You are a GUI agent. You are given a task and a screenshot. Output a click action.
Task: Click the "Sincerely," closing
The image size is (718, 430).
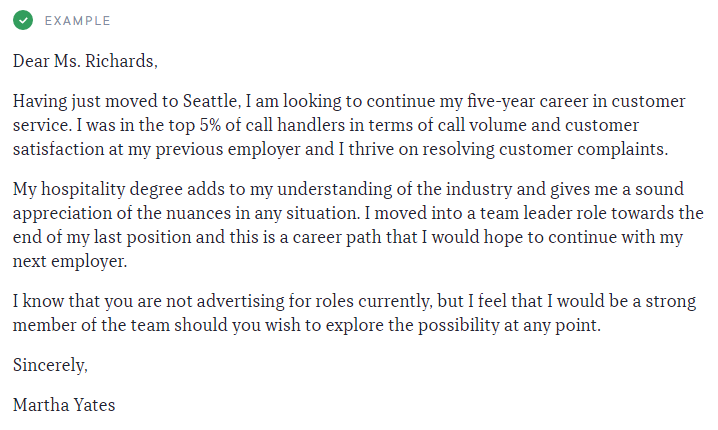[50, 364]
